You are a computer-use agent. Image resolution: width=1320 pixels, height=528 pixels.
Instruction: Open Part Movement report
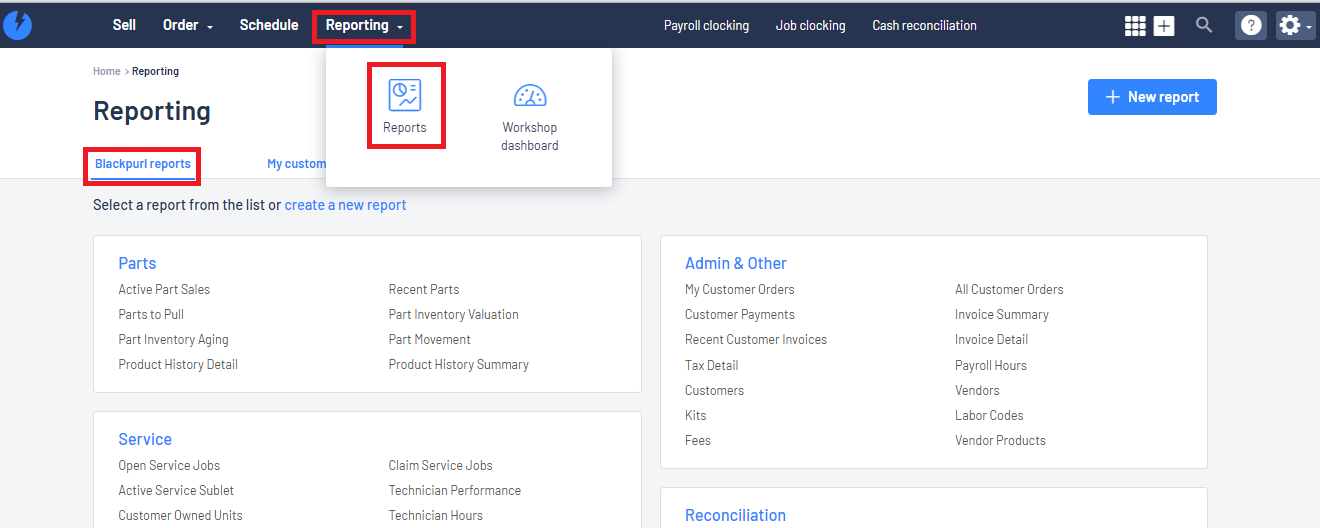click(x=429, y=339)
